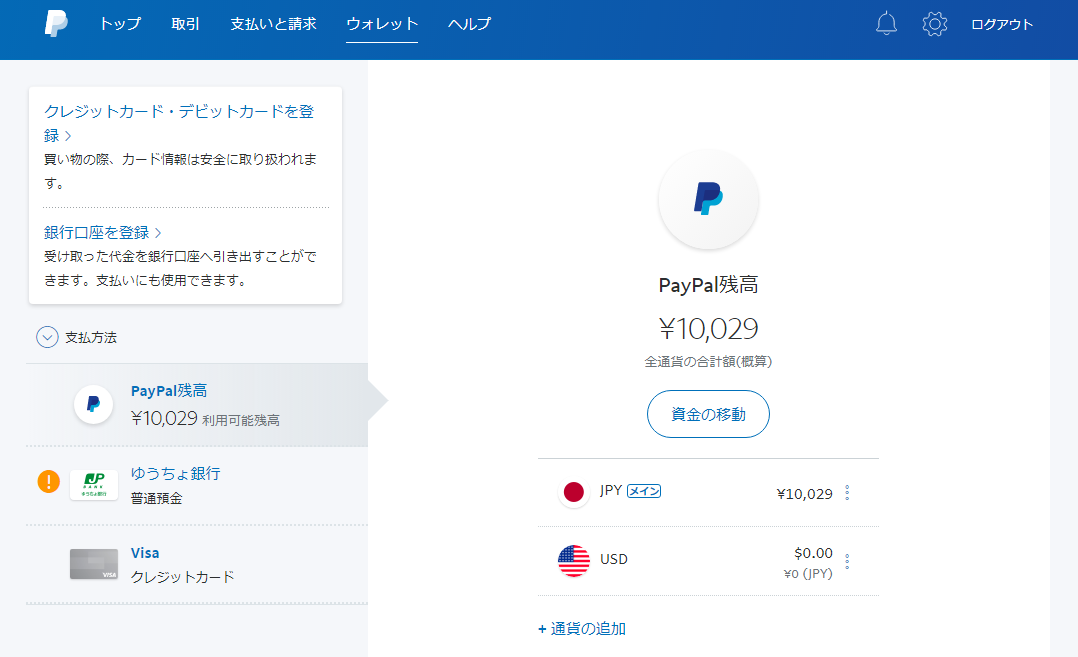Click ¥0 (JPY) conversion text

(808, 573)
